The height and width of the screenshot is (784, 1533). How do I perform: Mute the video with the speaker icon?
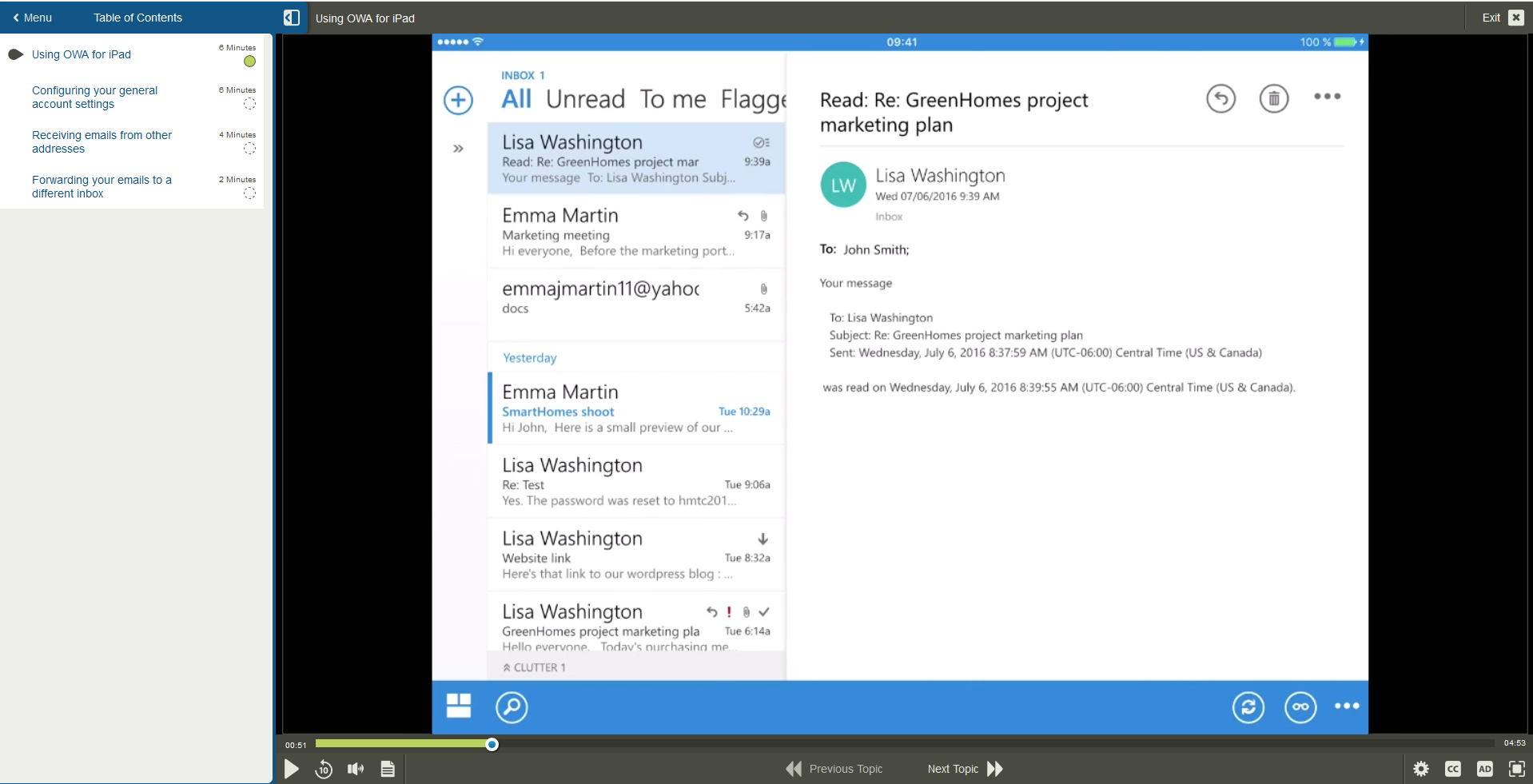[x=355, y=769]
